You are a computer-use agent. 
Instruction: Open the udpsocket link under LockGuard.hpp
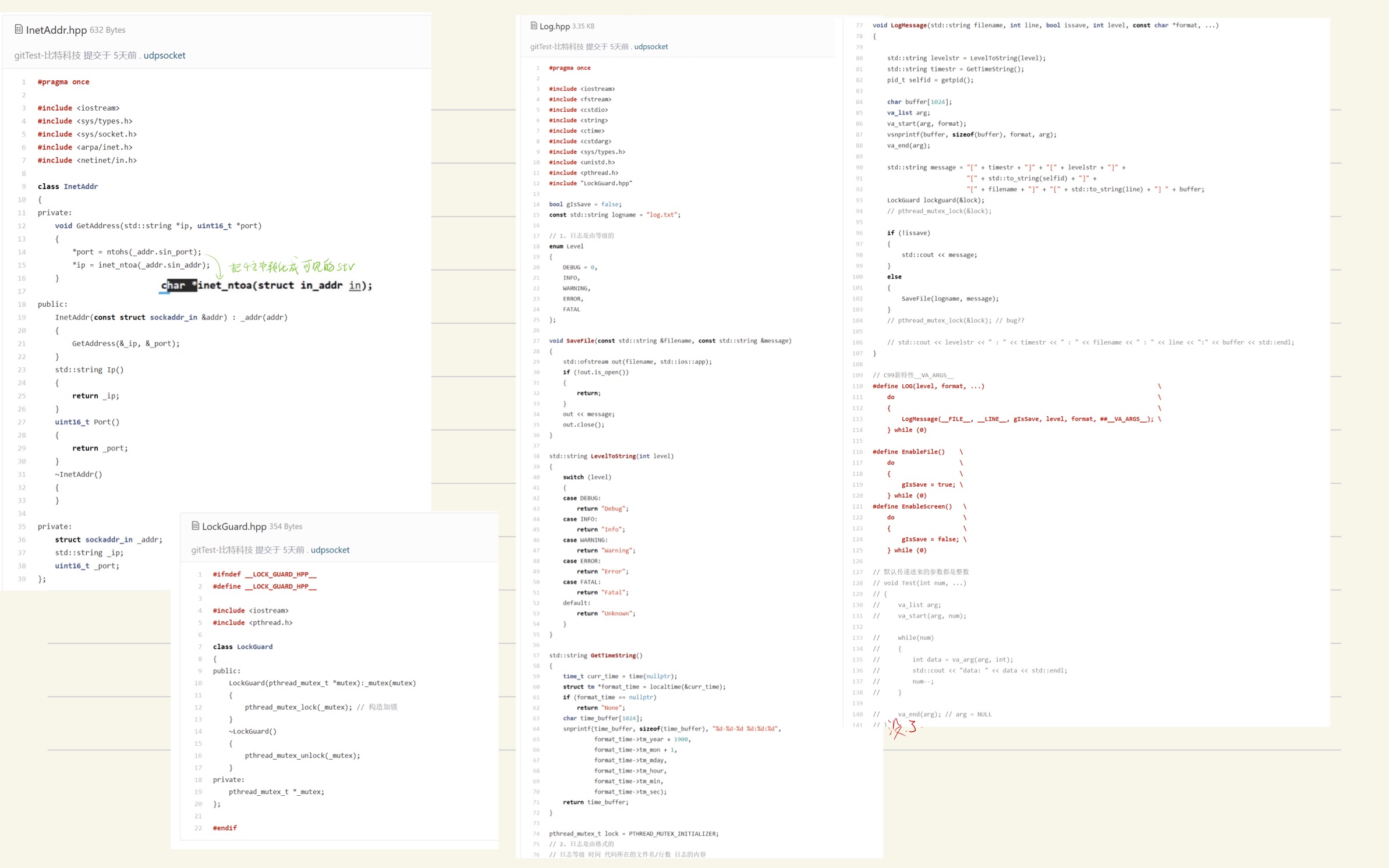(x=329, y=550)
